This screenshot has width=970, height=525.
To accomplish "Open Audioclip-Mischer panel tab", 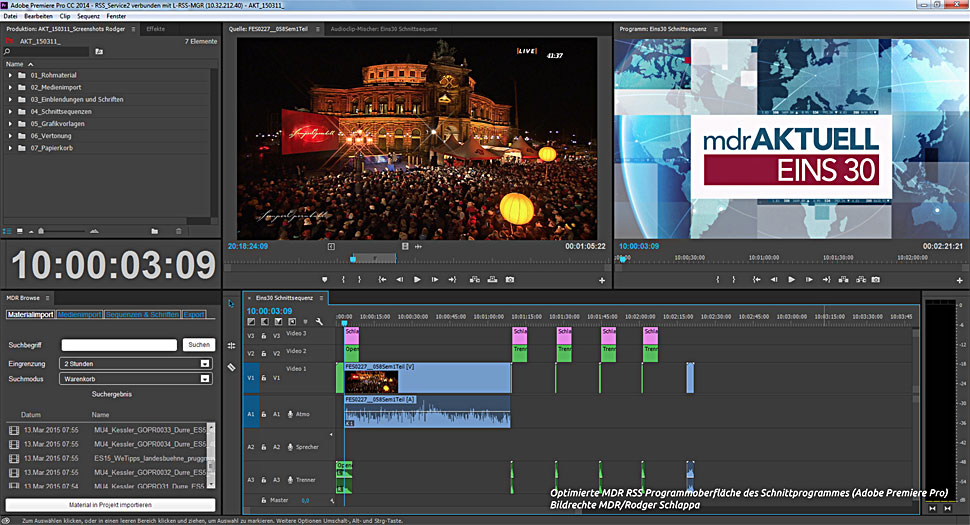I will coord(384,29).
